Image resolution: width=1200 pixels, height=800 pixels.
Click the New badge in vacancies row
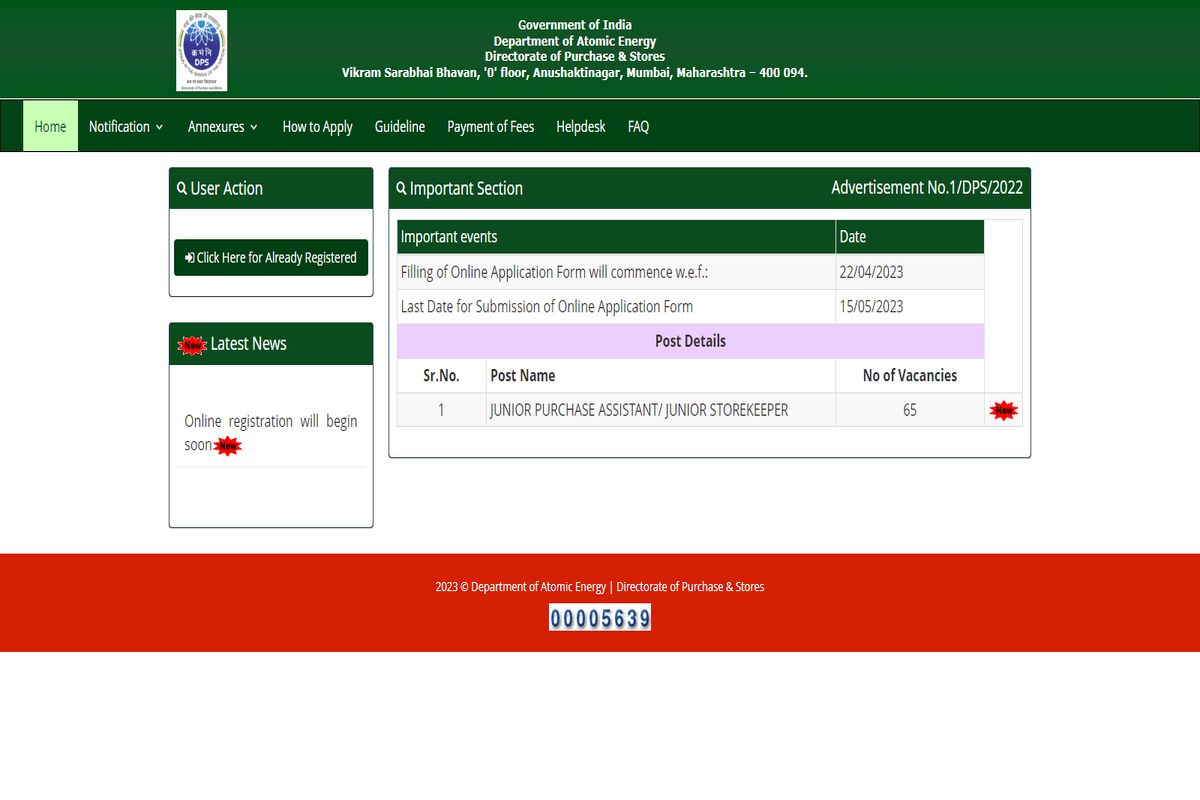point(1002,410)
